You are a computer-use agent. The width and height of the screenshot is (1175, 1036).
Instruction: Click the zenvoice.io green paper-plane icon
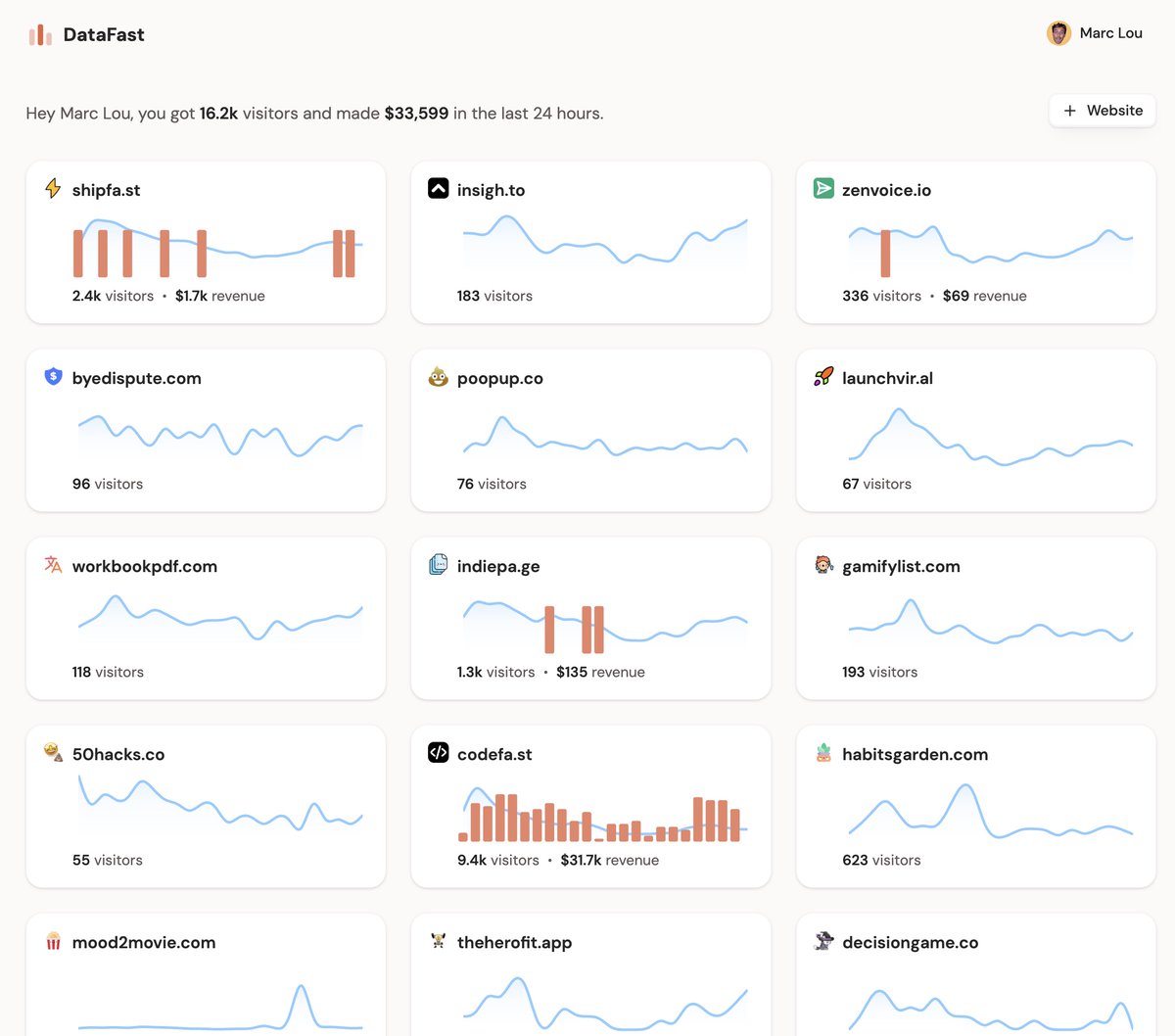(823, 189)
